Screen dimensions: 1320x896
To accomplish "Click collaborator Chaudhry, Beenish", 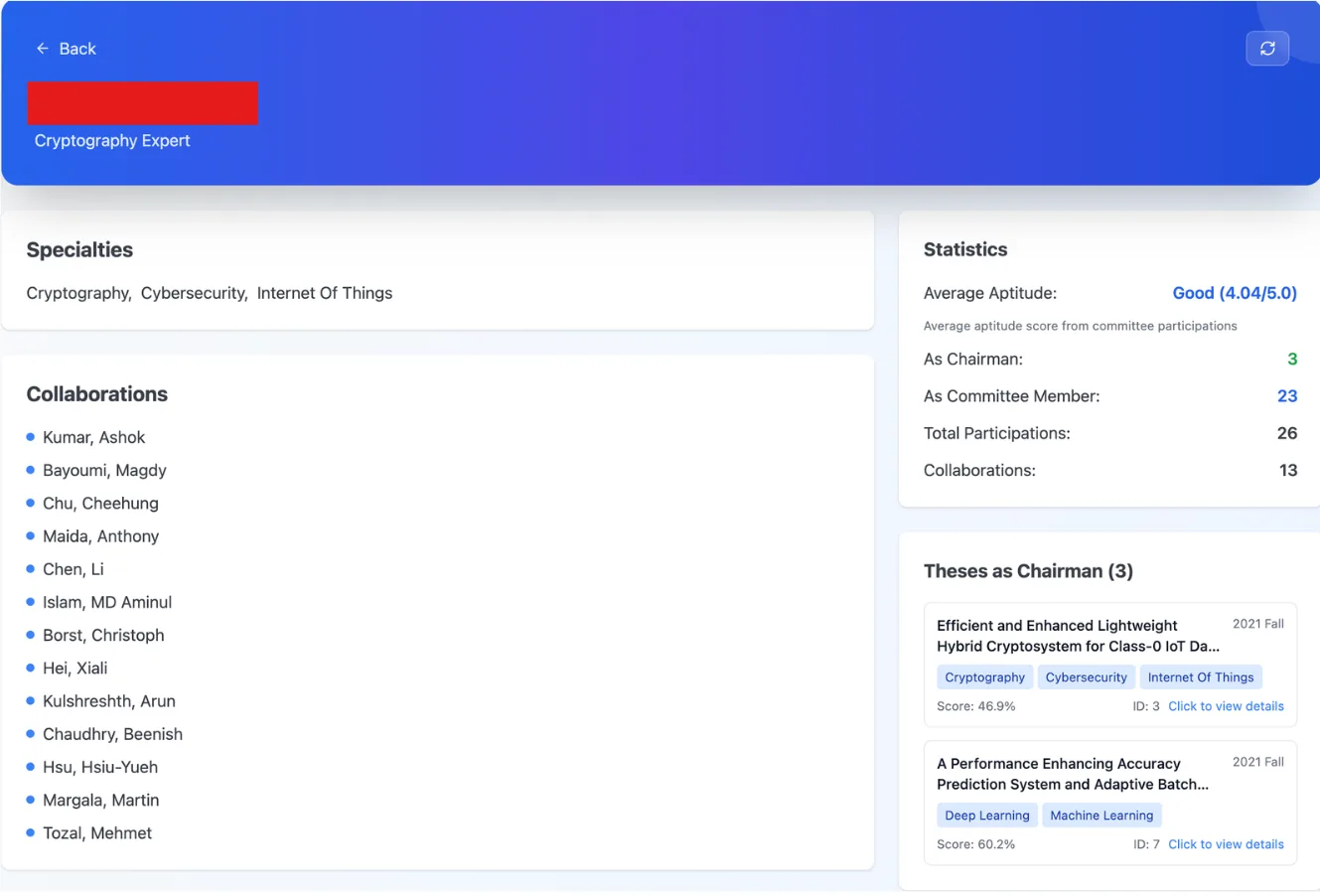I will pyautogui.click(x=112, y=734).
